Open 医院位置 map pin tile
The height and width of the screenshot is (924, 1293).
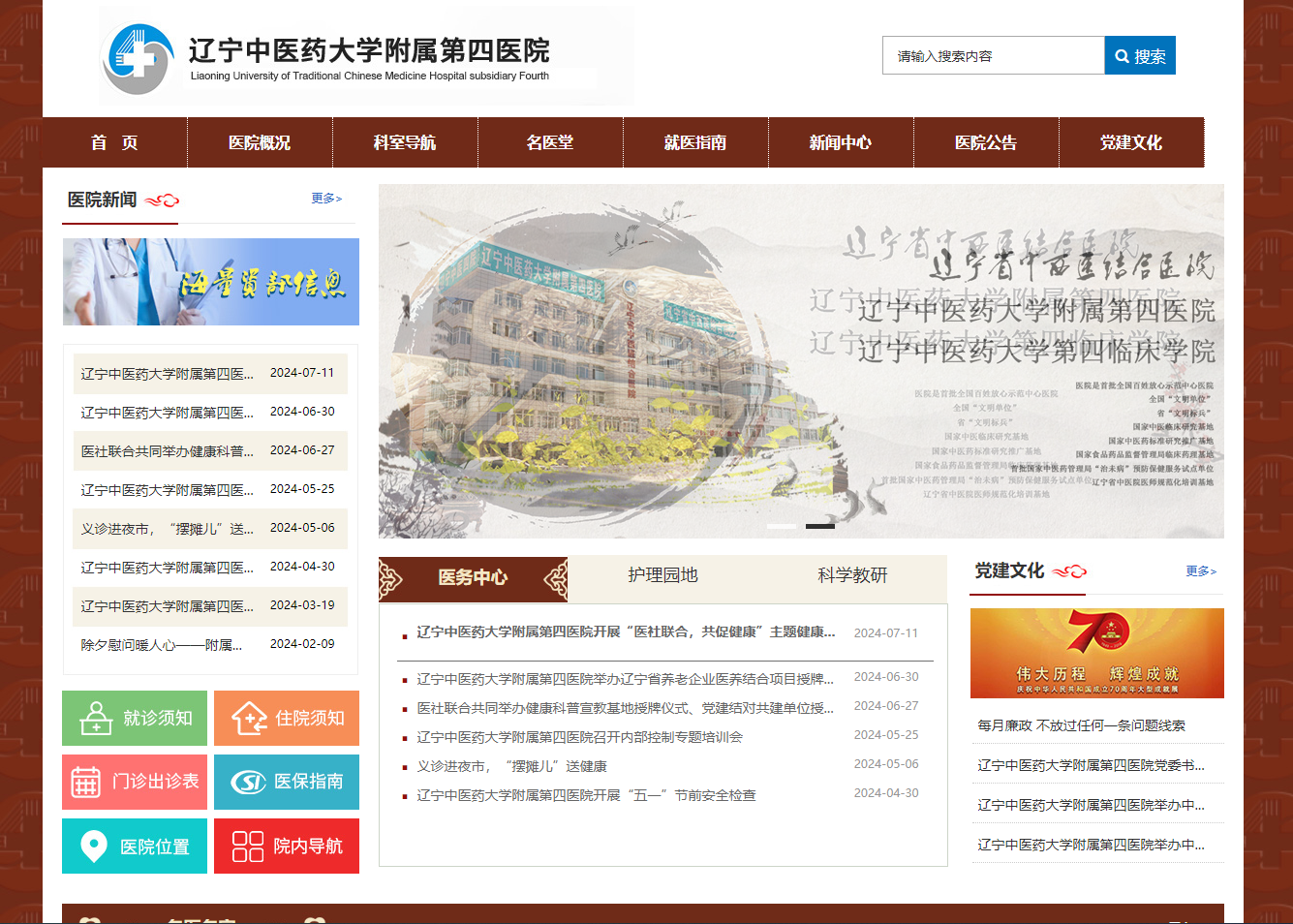135,846
